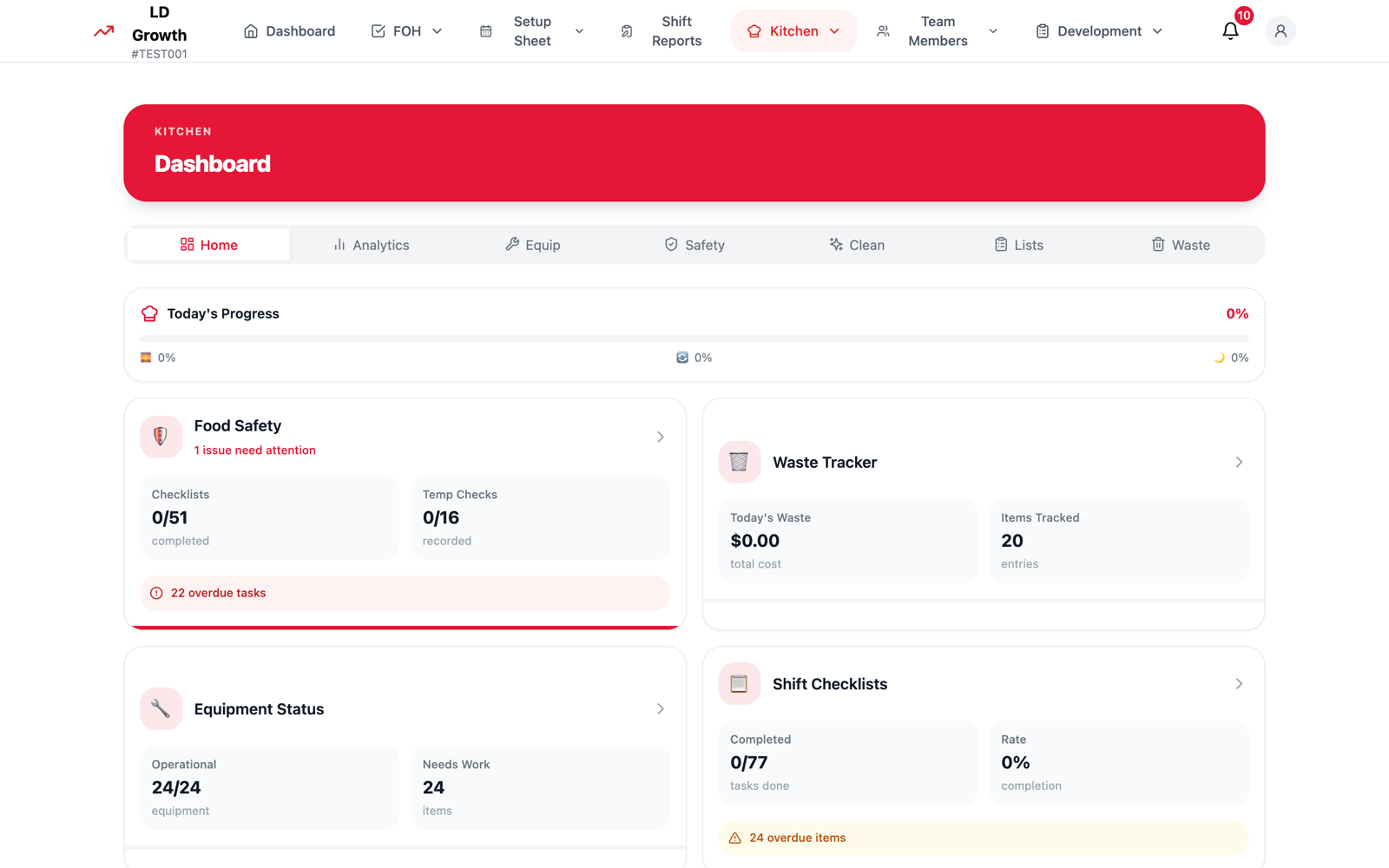Switch to the Waste tab
The image size is (1389, 868).
pyautogui.click(x=1181, y=245)
